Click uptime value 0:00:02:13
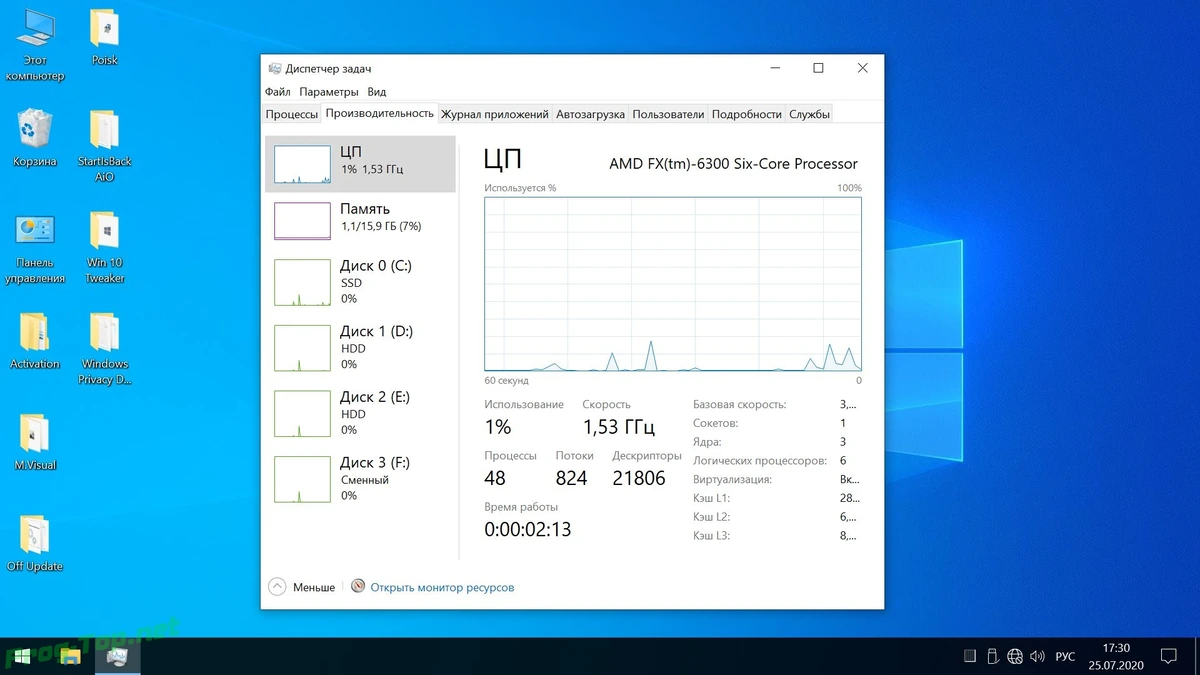 click(528, 529)
